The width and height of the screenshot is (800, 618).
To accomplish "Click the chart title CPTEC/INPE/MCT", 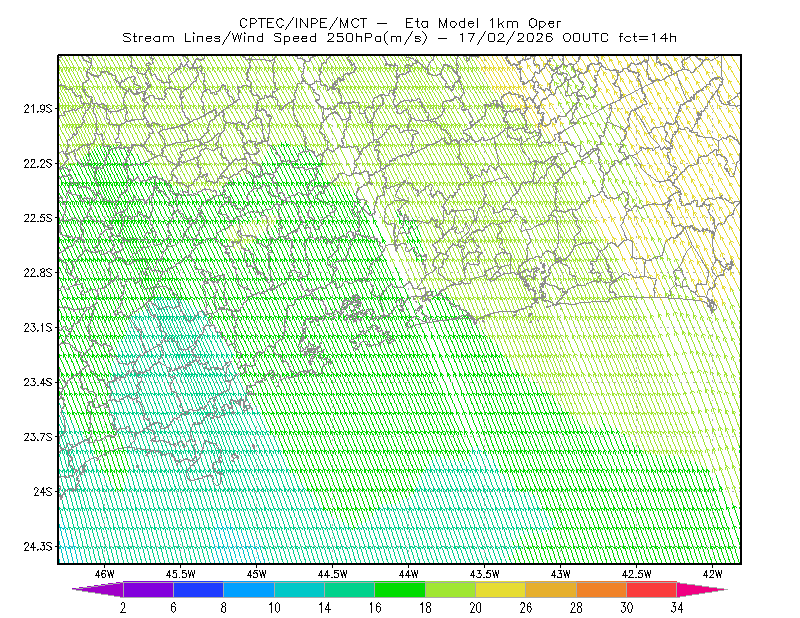I will coord(303,23).
